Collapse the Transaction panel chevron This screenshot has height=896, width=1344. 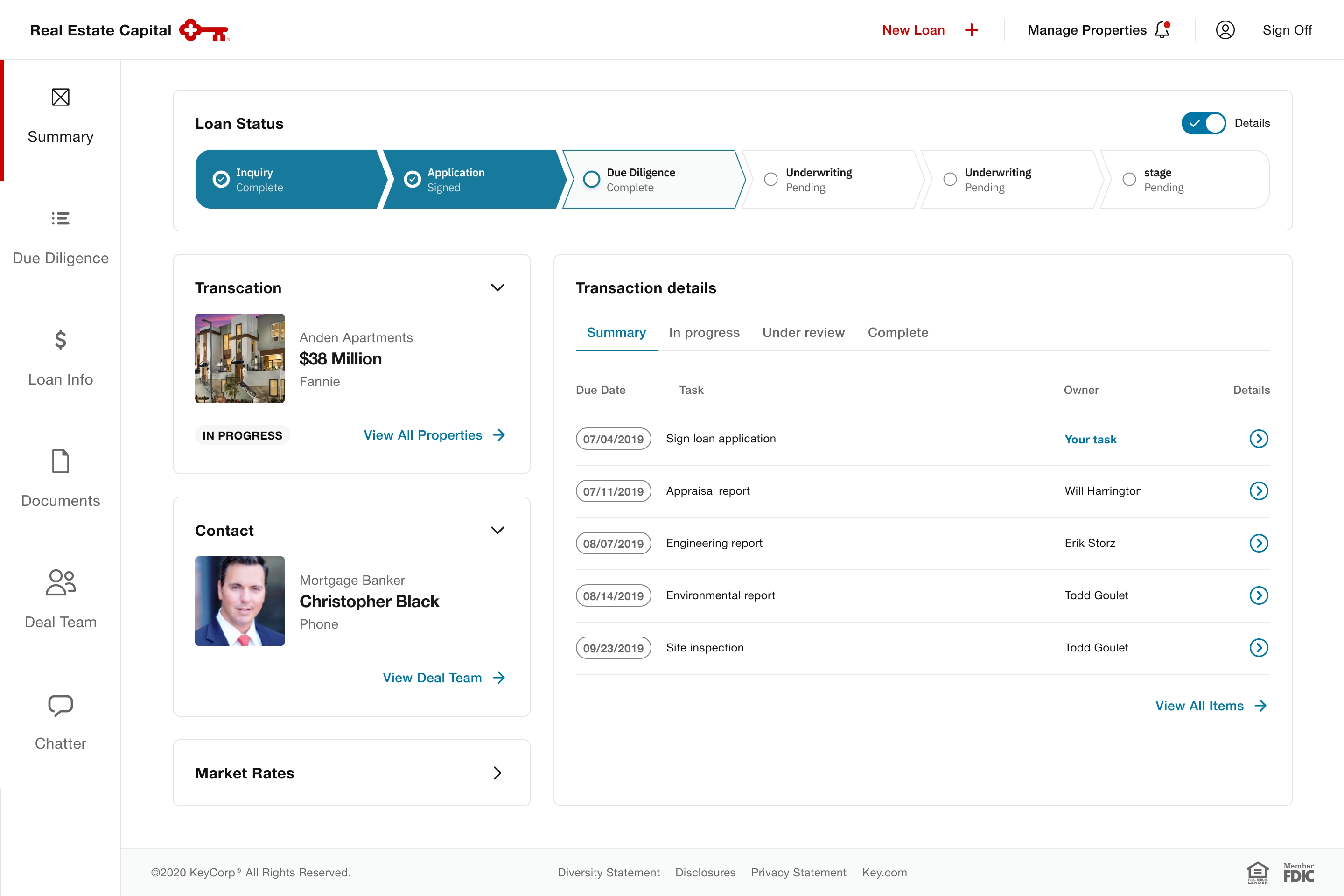point(497,287)
